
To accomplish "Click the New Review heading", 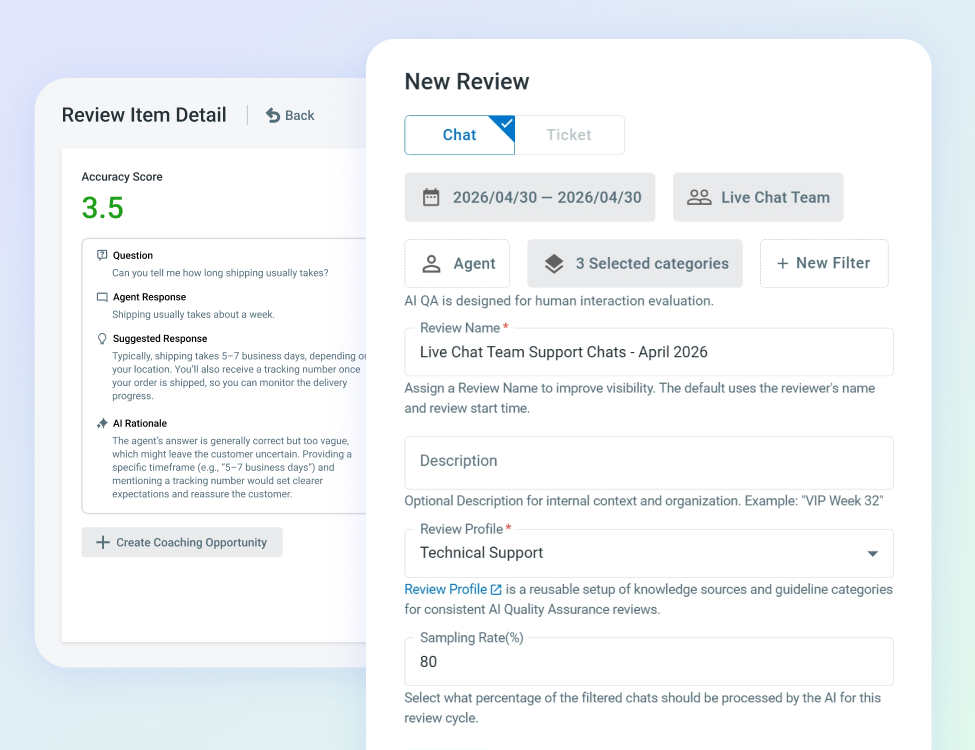I will tap(467, 81).
